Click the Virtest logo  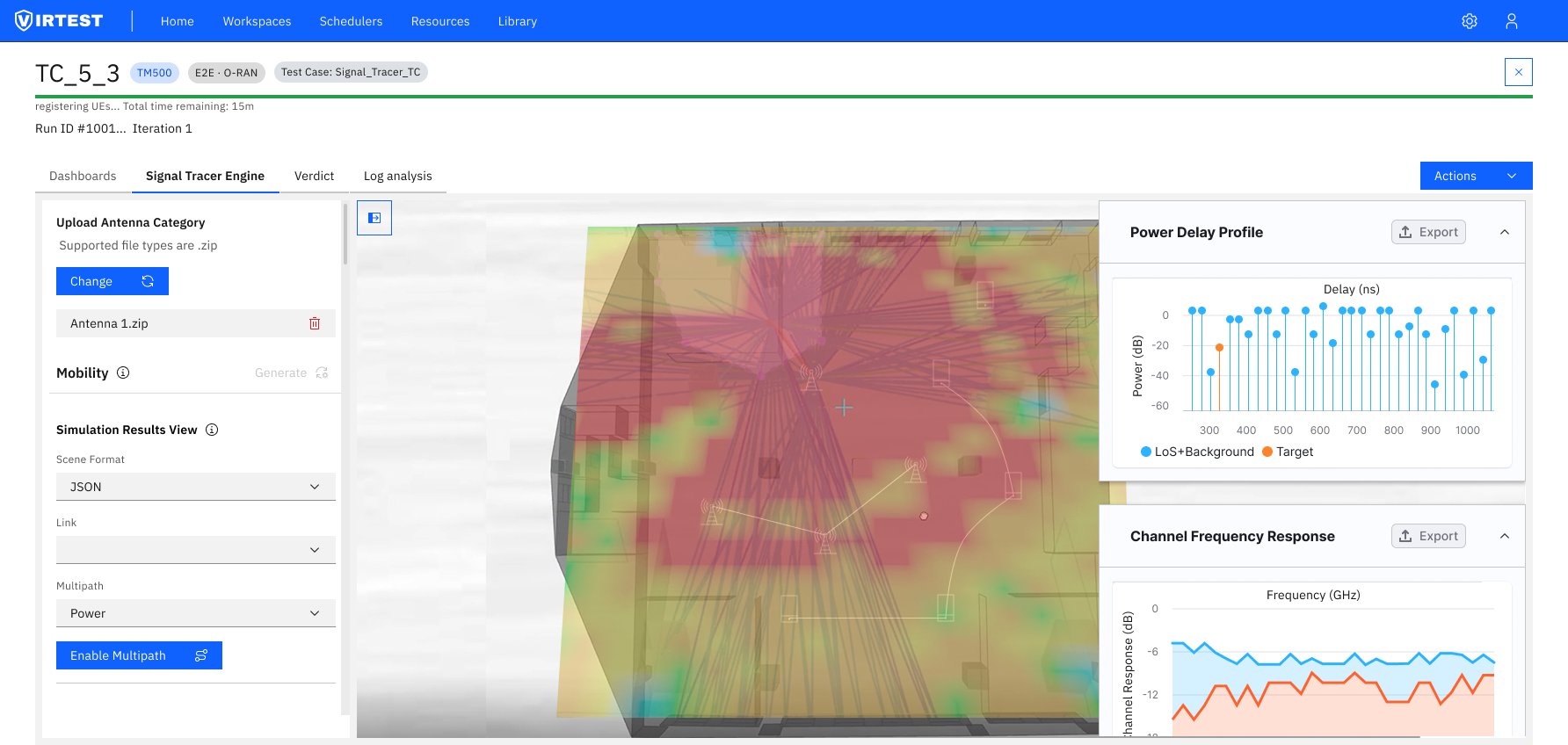point(60,21)
